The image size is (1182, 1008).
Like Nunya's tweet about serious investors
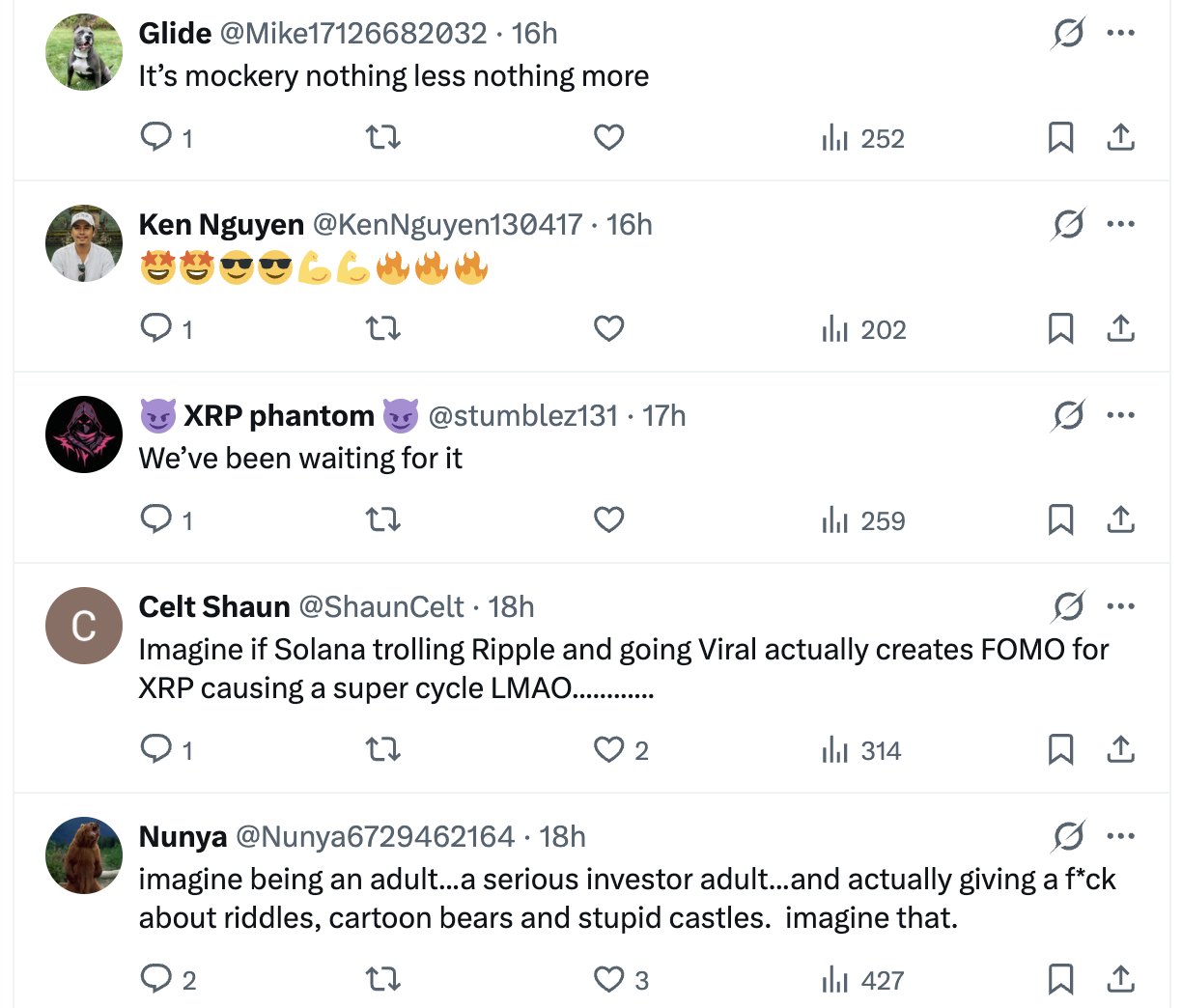[608, 979]
